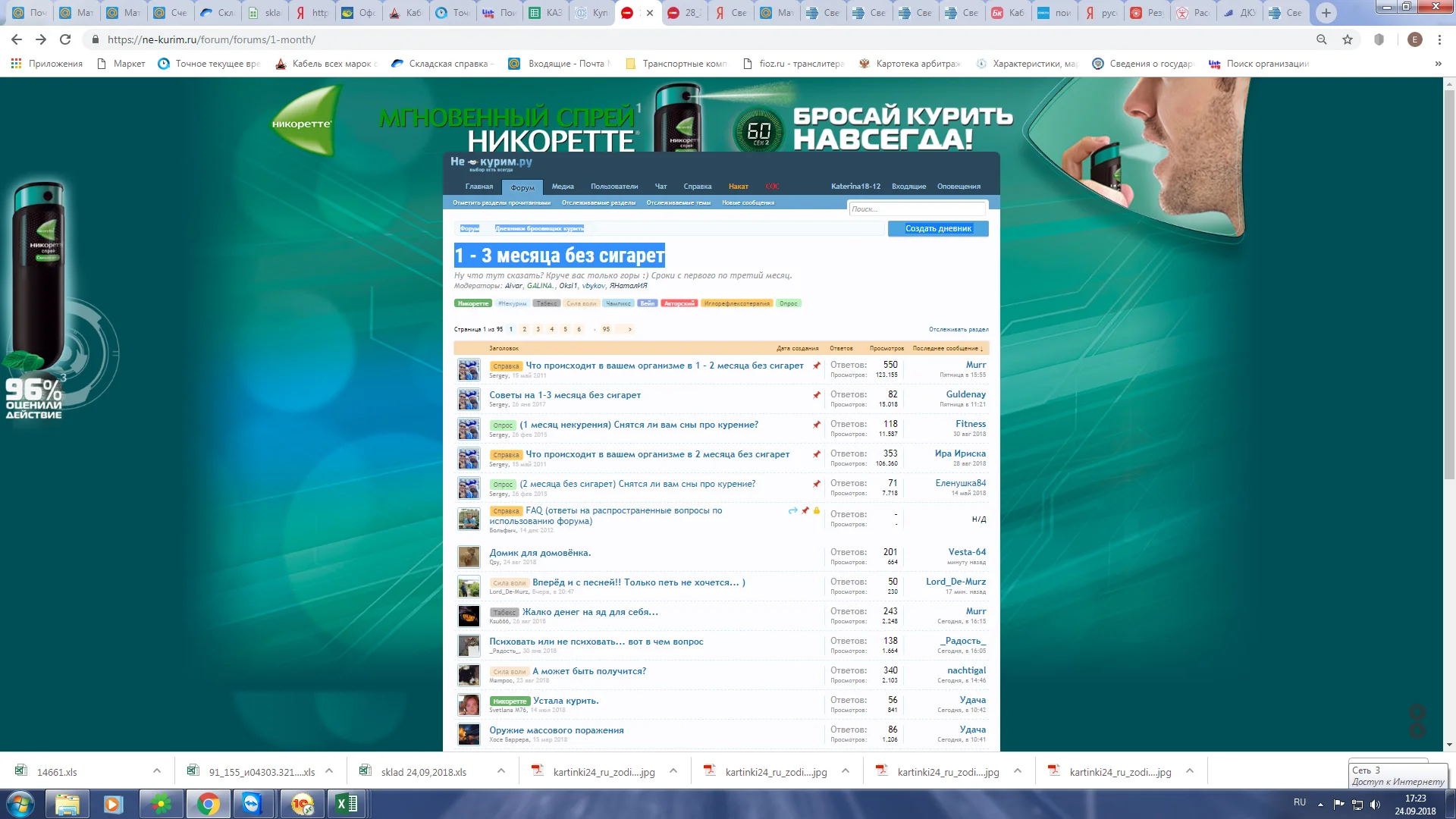This screenshot has height=819, width=1456.
Task: Open the Чат tab in forum navigation
Action: click(x=661, y=187)
